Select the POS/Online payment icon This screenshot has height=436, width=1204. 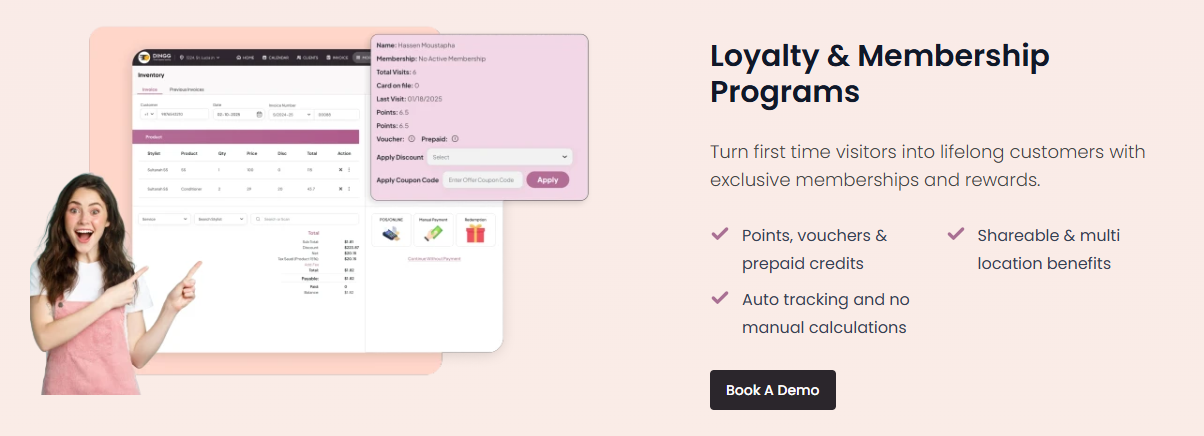(391, 234)
